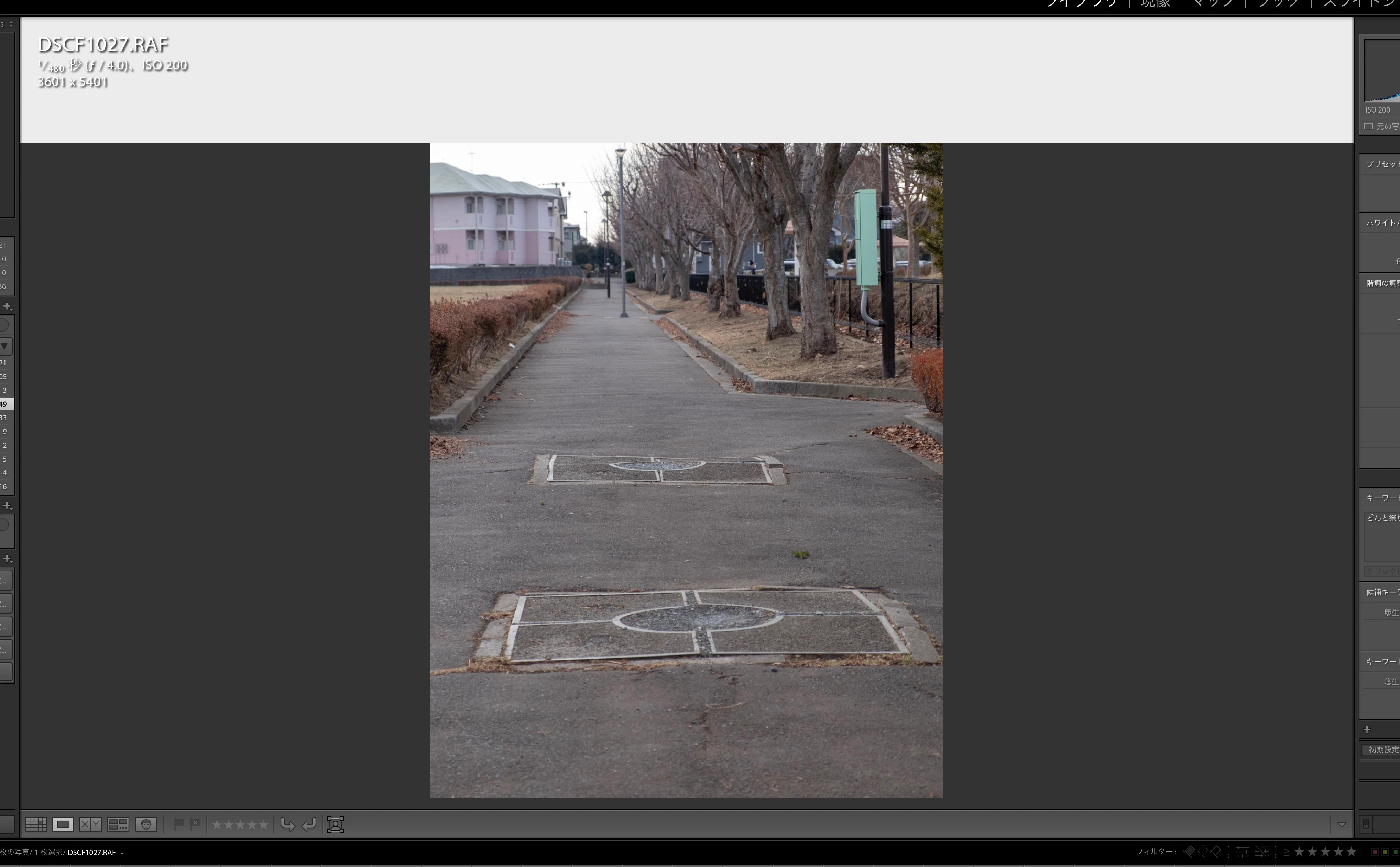This screenshot has width=1400, height=867.
Task: Set flag as pick icon
Action: [178, 824]
